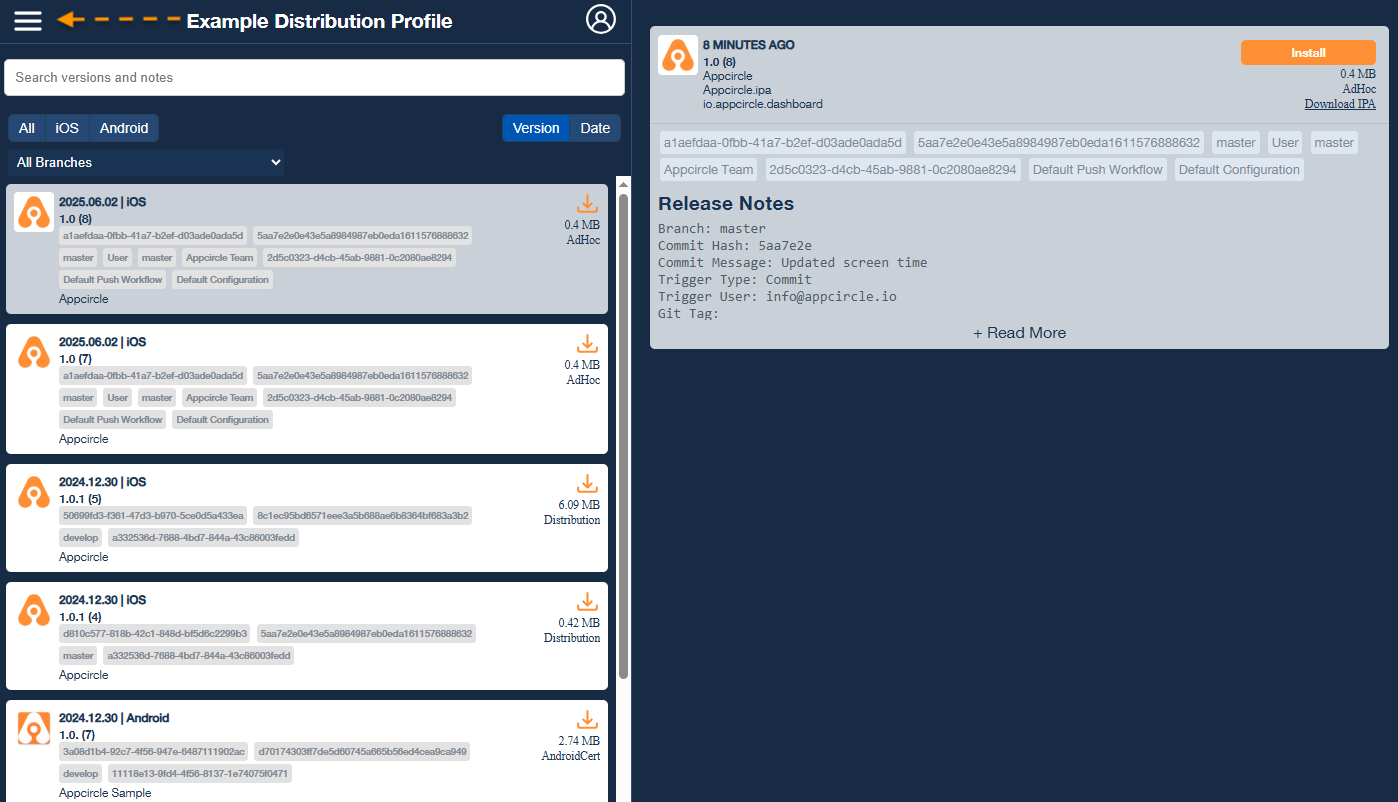Download version 1.0.1 (5) iOS build
This screenshot has height=802, width=1398.
[587, 484]
